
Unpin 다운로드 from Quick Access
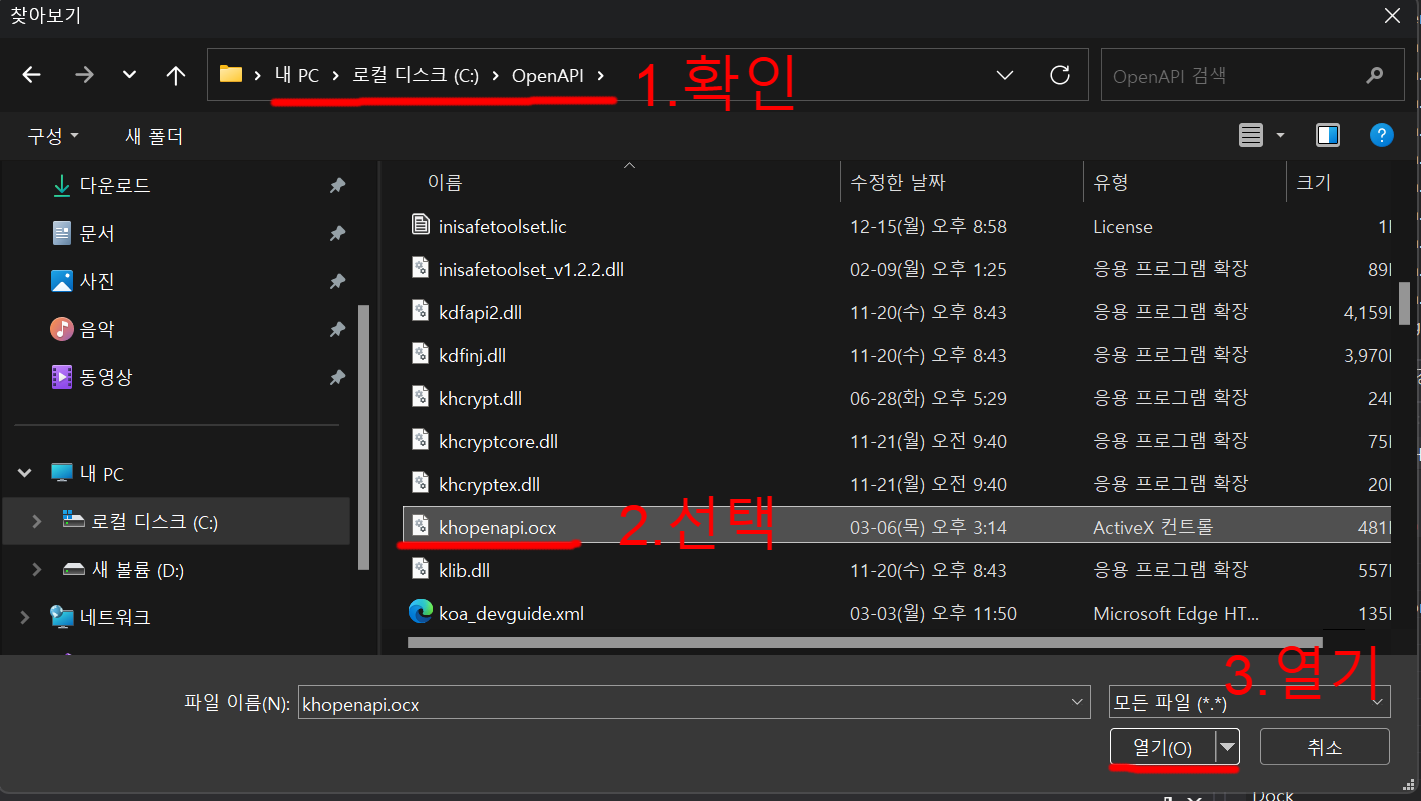click(337, 184)
